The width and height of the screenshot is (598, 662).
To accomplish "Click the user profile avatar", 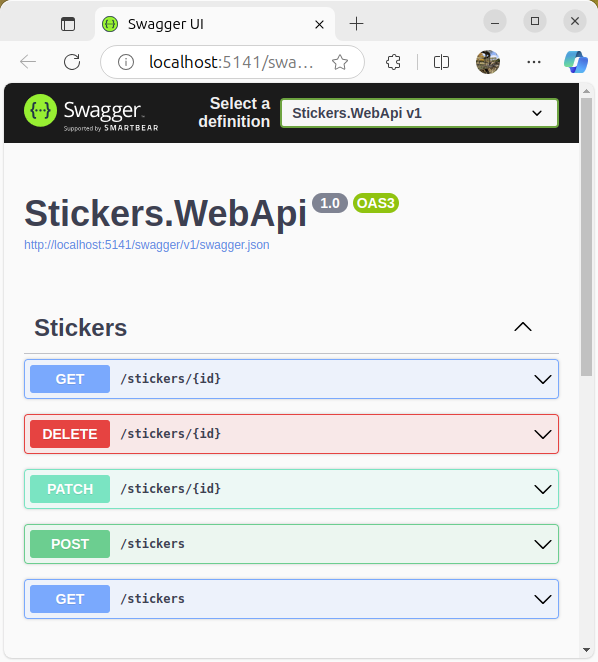I will pyautogui.click(x=488, y=62).
